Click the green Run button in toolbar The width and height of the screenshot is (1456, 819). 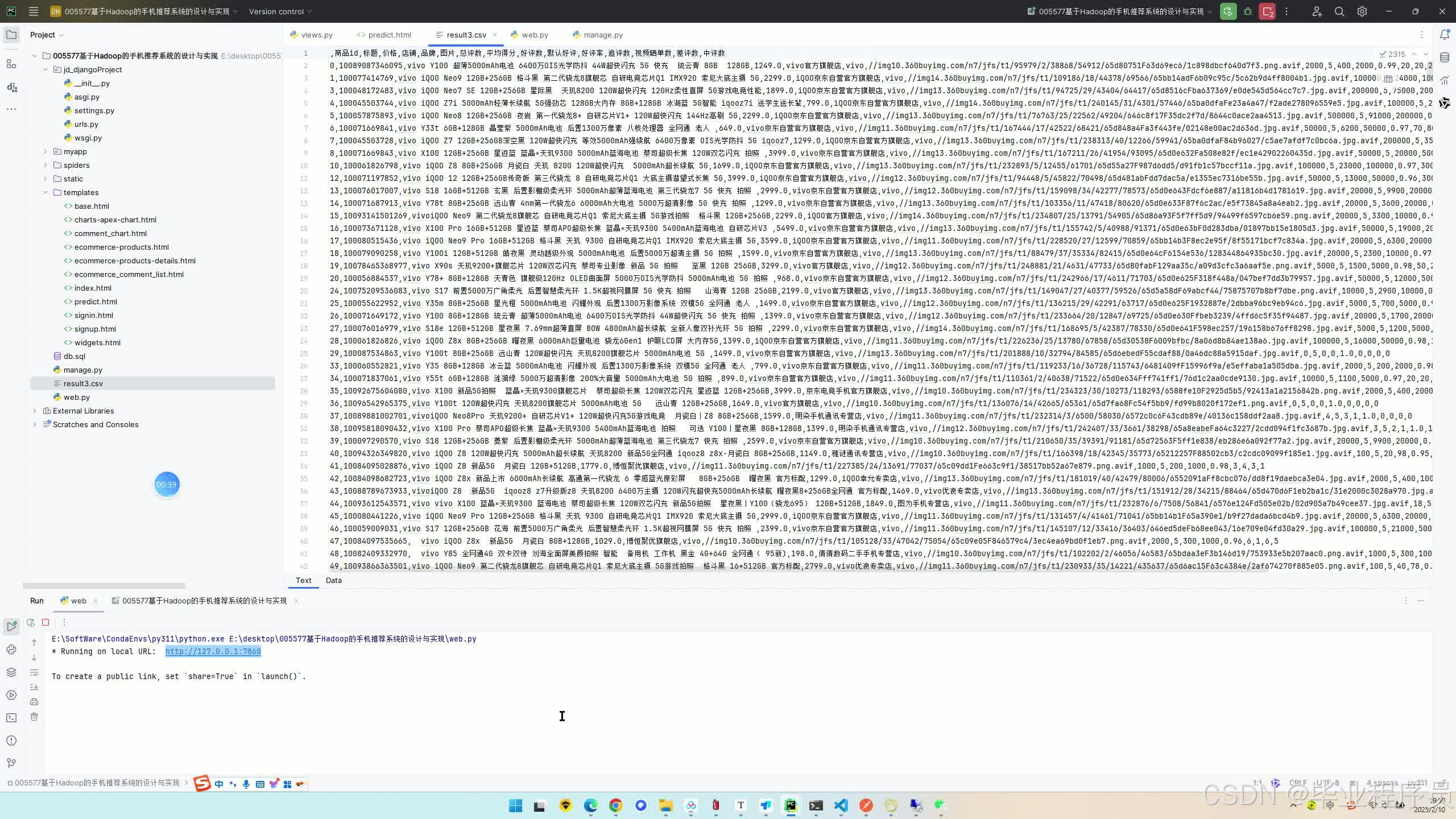tap(1228, 11)
